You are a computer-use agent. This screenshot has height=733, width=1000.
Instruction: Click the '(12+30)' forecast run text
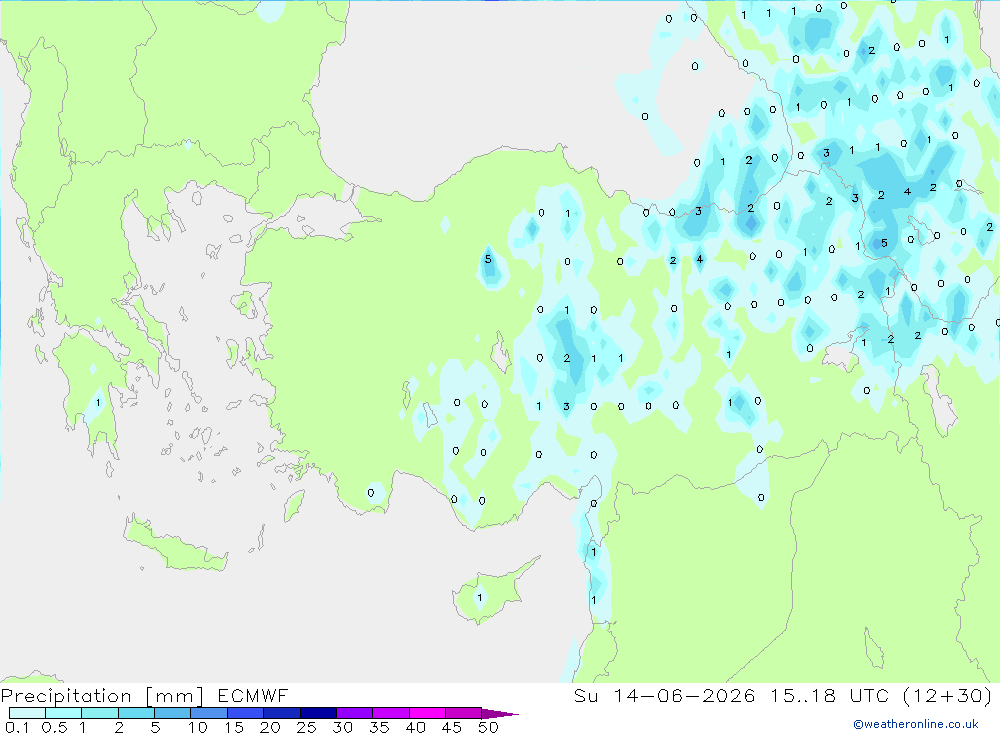pyautogui.click(x=948, y=695)
